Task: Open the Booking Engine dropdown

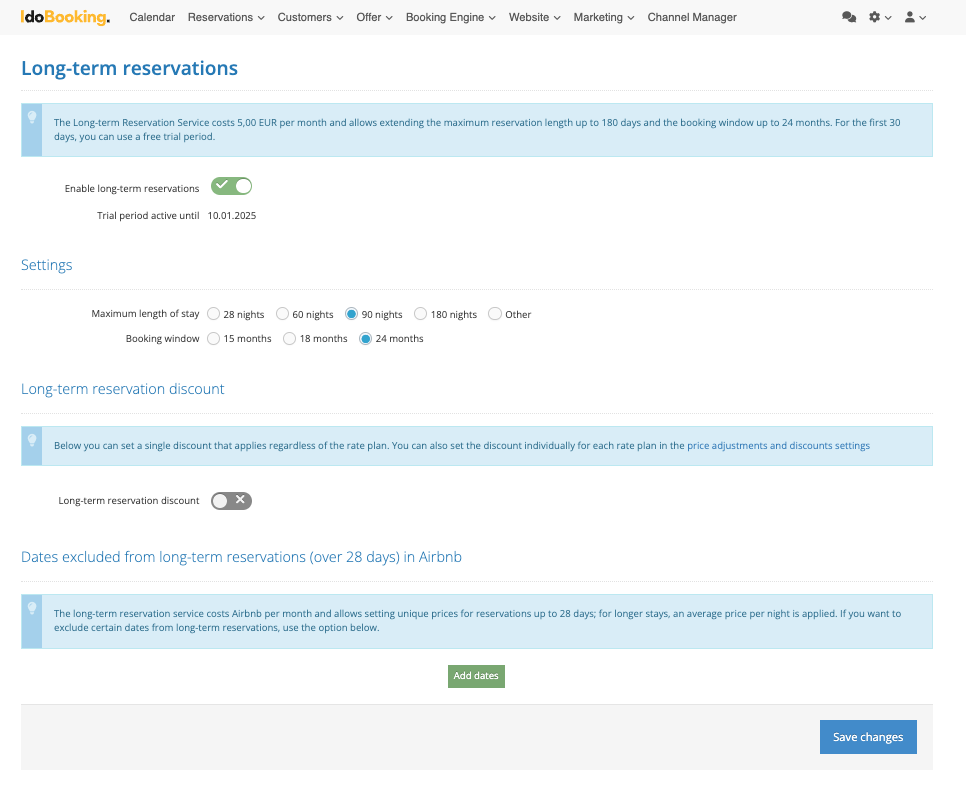Action: pos(450,17)
